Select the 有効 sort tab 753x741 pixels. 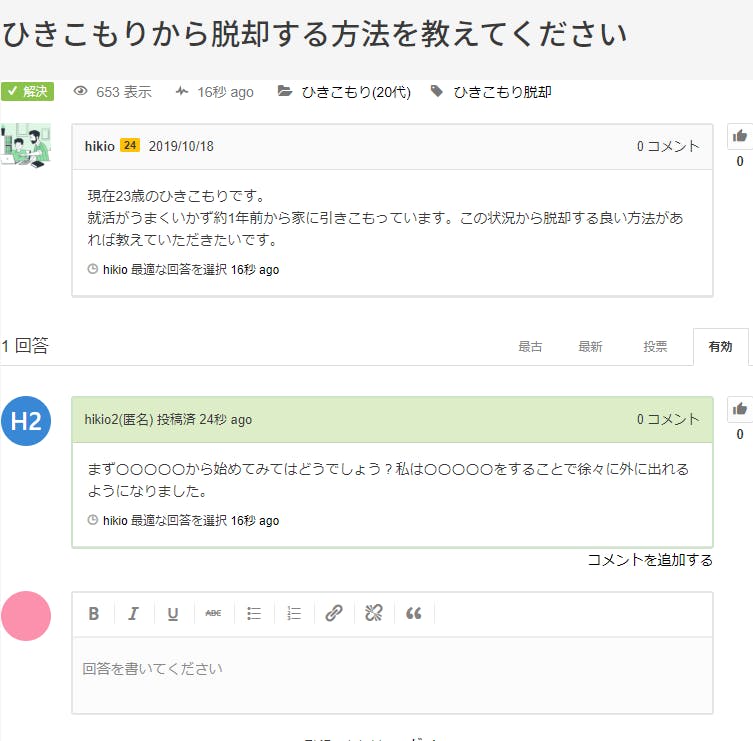point(720,347)
